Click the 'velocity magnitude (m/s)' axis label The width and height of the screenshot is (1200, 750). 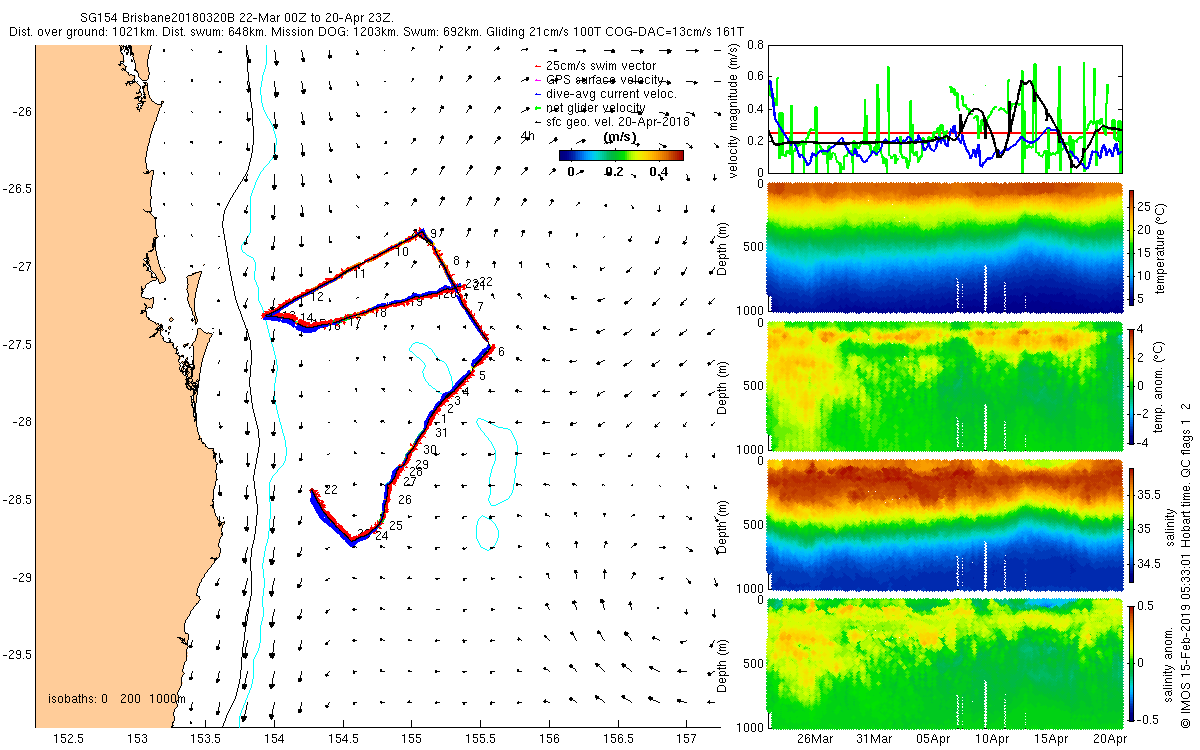[735, 110]
